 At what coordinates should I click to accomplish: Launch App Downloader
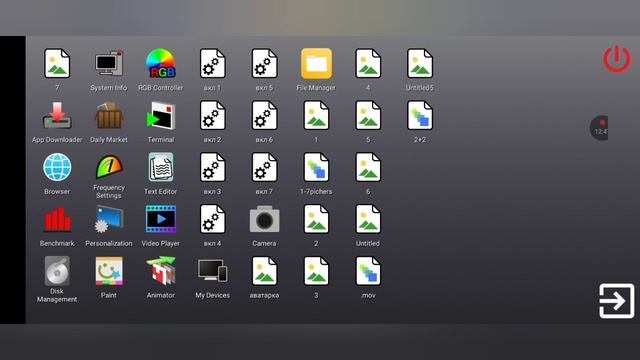click(57, 116)
